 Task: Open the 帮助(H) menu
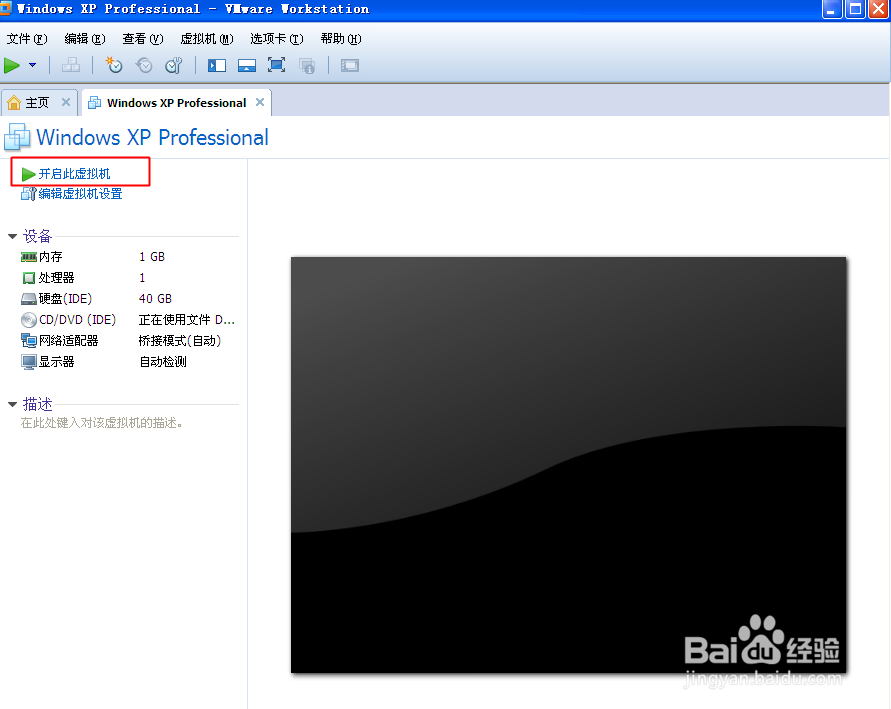pos(340,39)
